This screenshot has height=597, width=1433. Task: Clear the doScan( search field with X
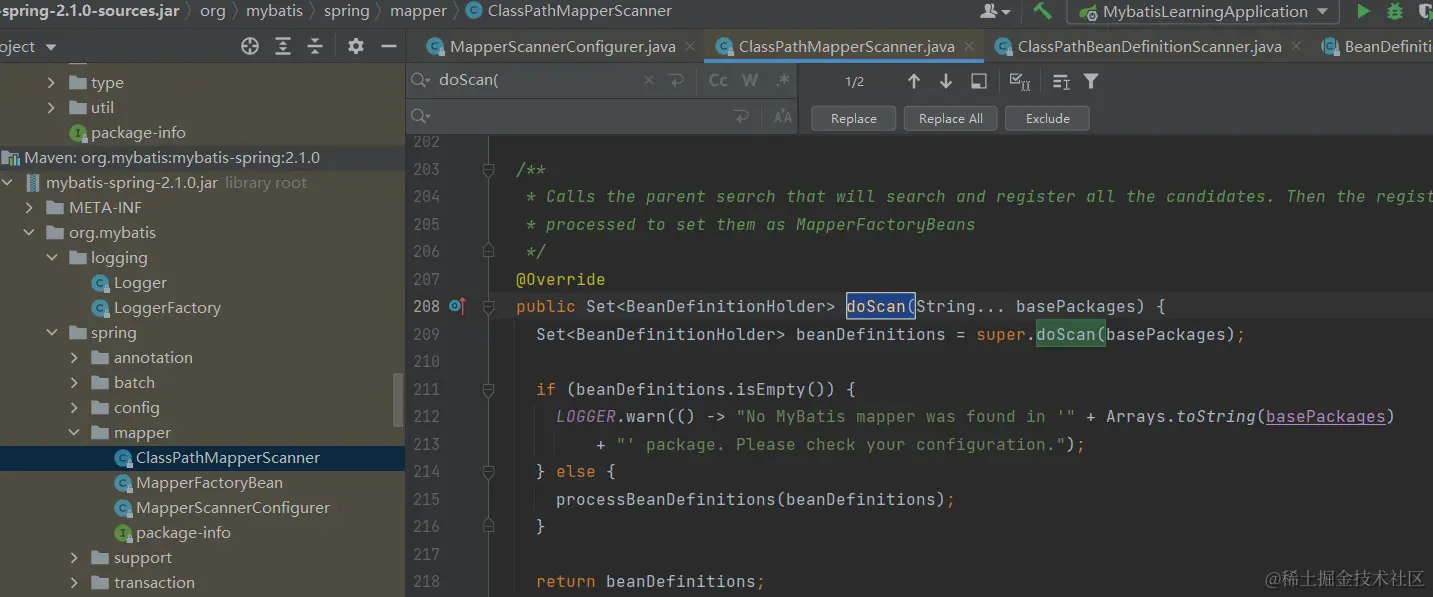[649, 80]
